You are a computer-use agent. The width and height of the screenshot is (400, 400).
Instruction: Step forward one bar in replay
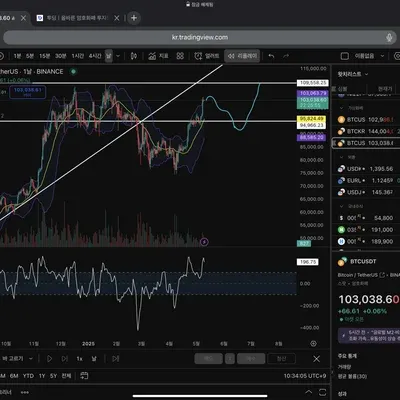tap(65, 359)
